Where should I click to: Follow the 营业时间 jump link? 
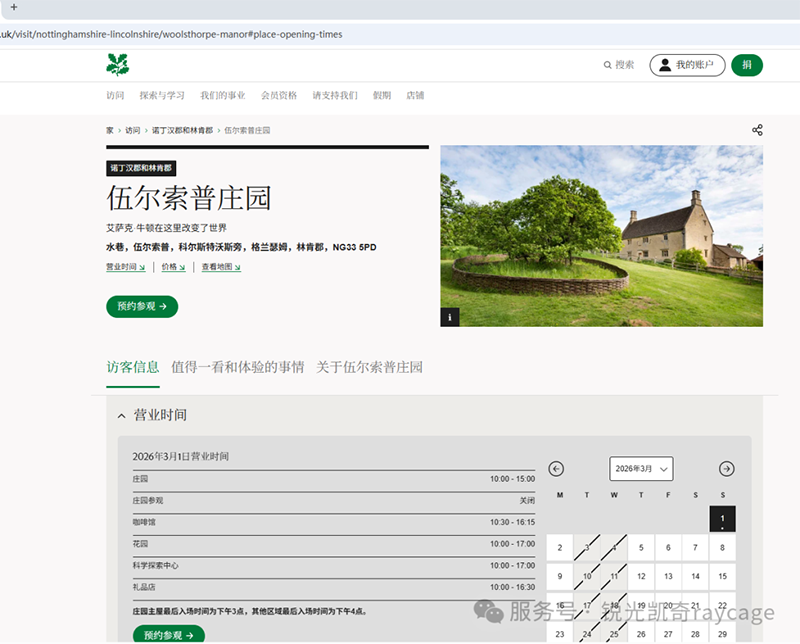click(123, 268)
